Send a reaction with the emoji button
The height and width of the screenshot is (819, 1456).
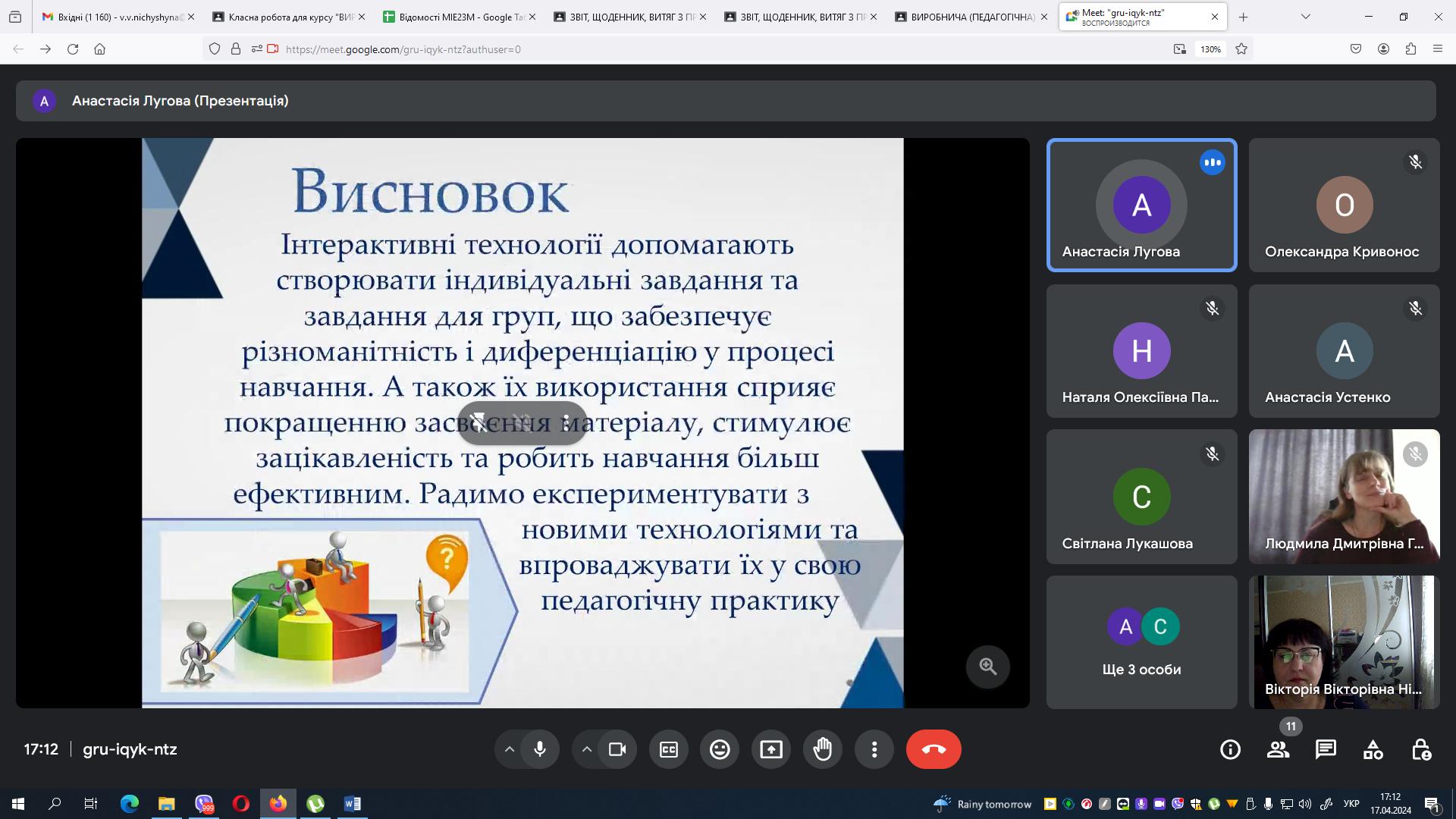(x=720, y=749)
